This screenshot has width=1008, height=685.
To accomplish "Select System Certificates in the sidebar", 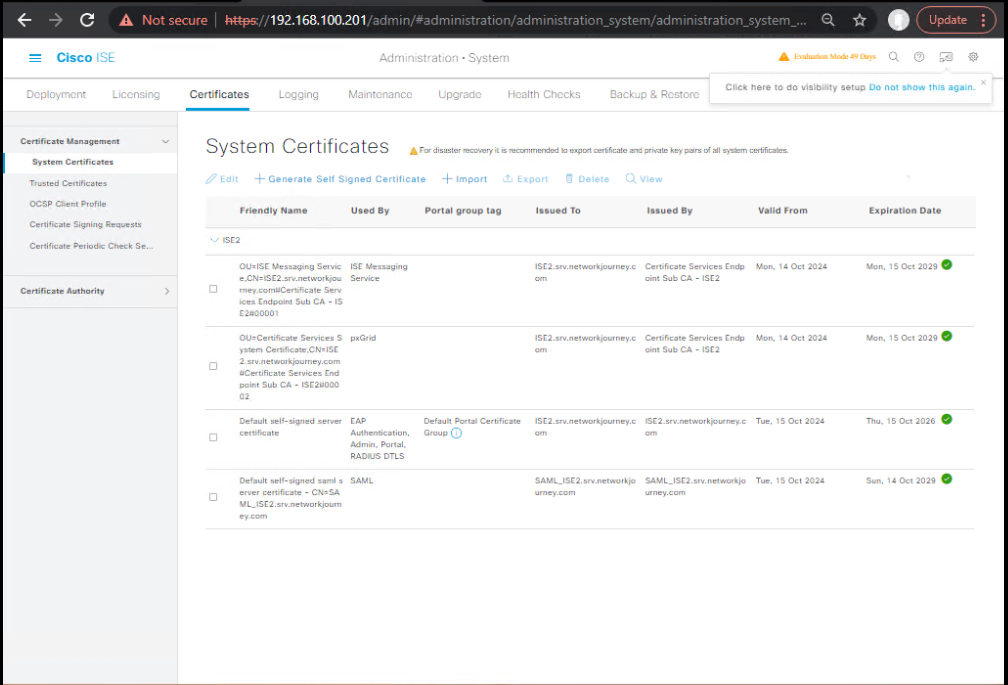I will pyautogui.click(x=73, y=162).
